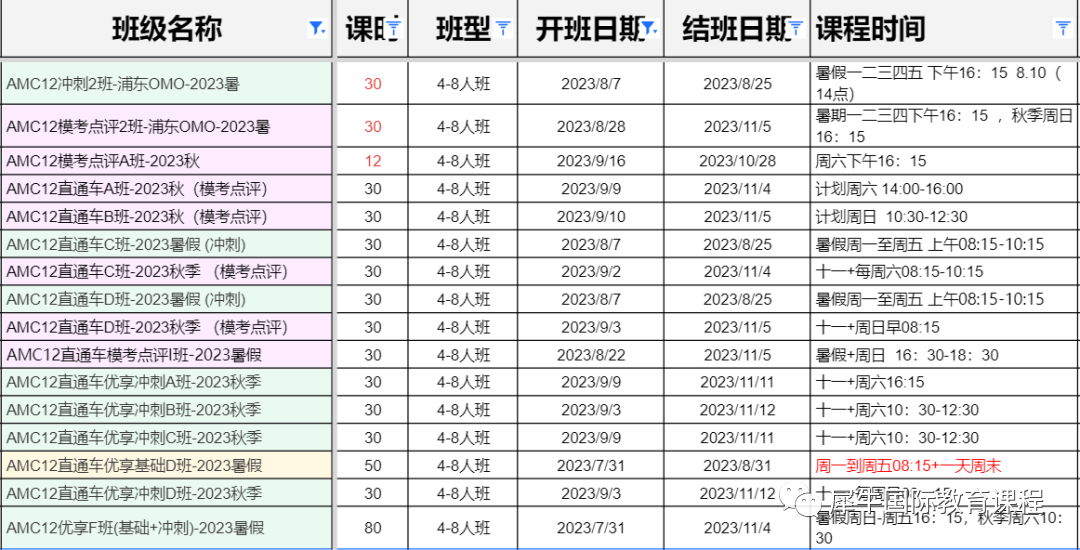Select the 班型 header text
The image size is (1080, 550).
464,29
